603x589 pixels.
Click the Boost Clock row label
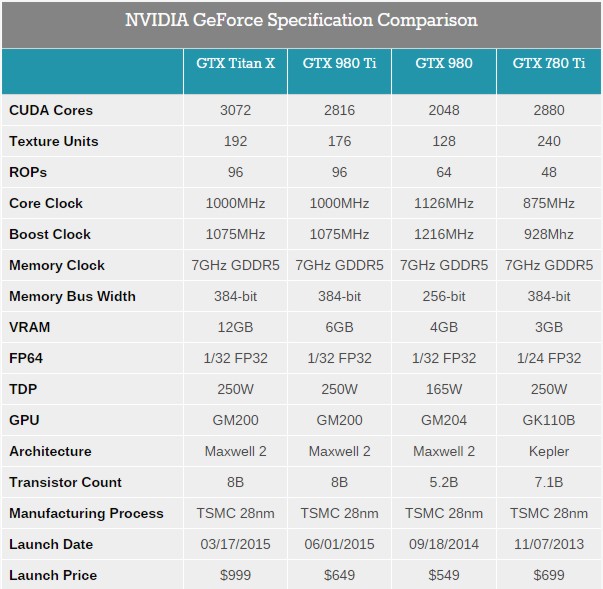coord(50,234)
